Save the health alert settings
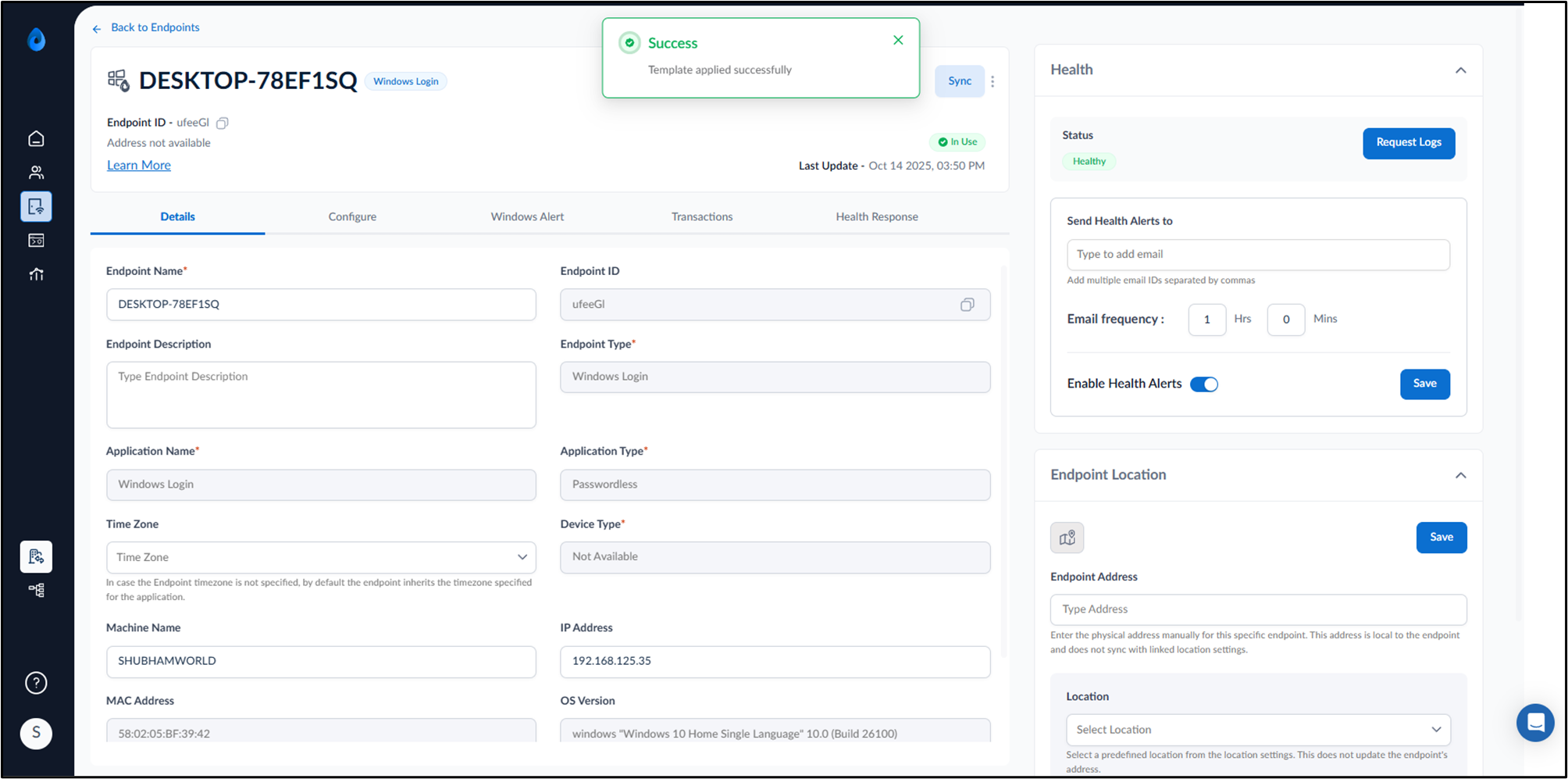The image size is (1568, 779). (1424, 384)
